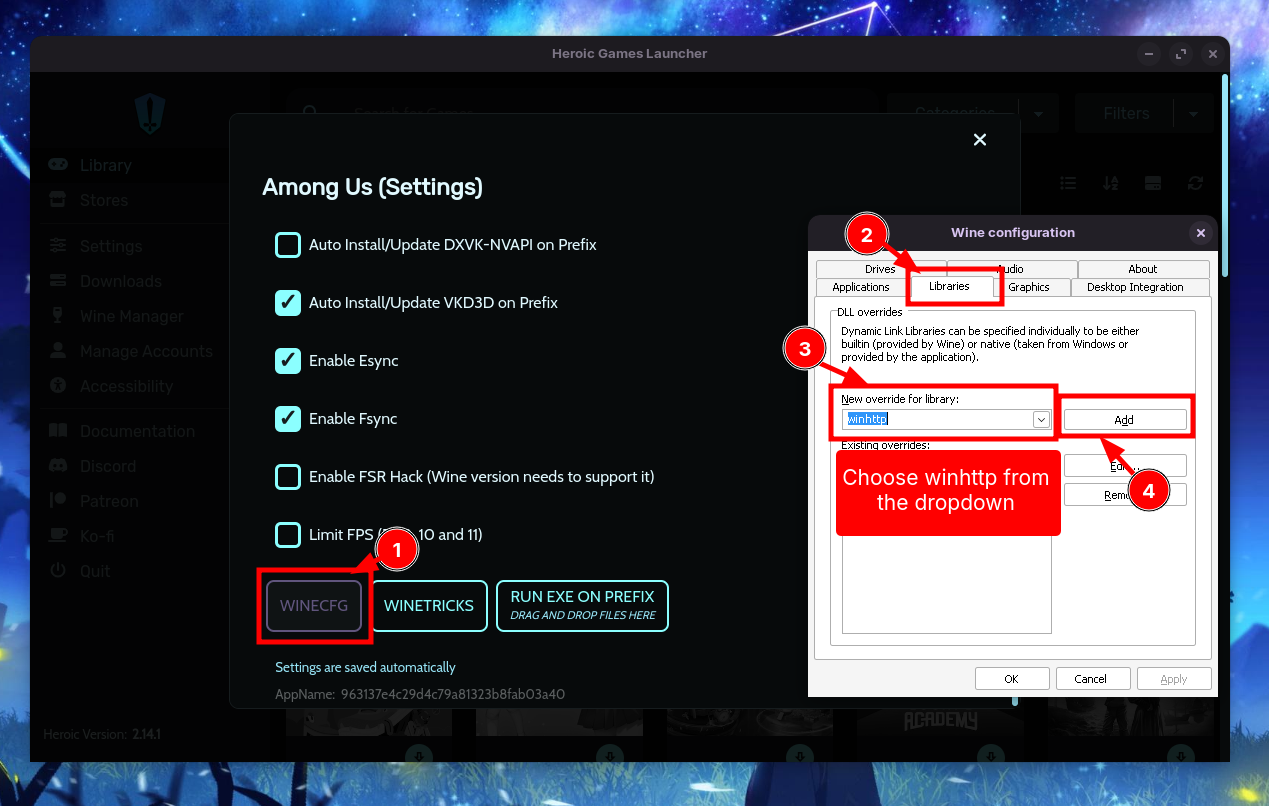Click the 'Heroic Version: 2.14.1' label
The width and height of the screenshot is (1269, 806).
102,734
